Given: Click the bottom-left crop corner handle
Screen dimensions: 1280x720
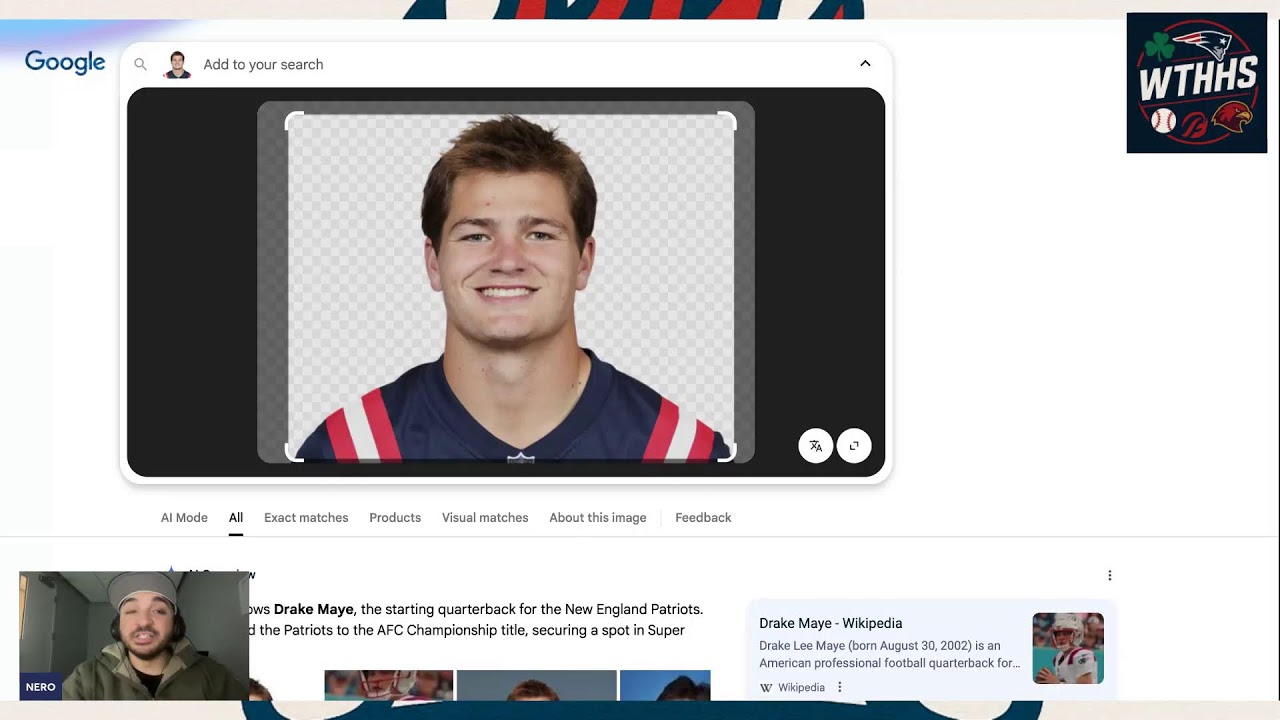Looking at the screenshot, I should click(294, 453).
